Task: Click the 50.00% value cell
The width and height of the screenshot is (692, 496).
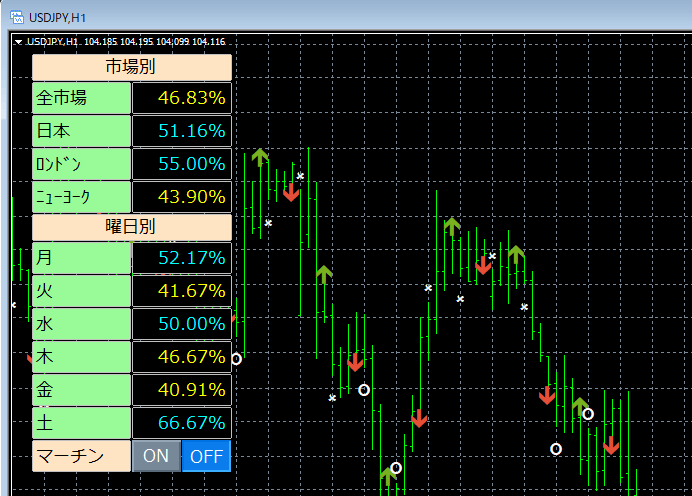Action: click(182, 324)
